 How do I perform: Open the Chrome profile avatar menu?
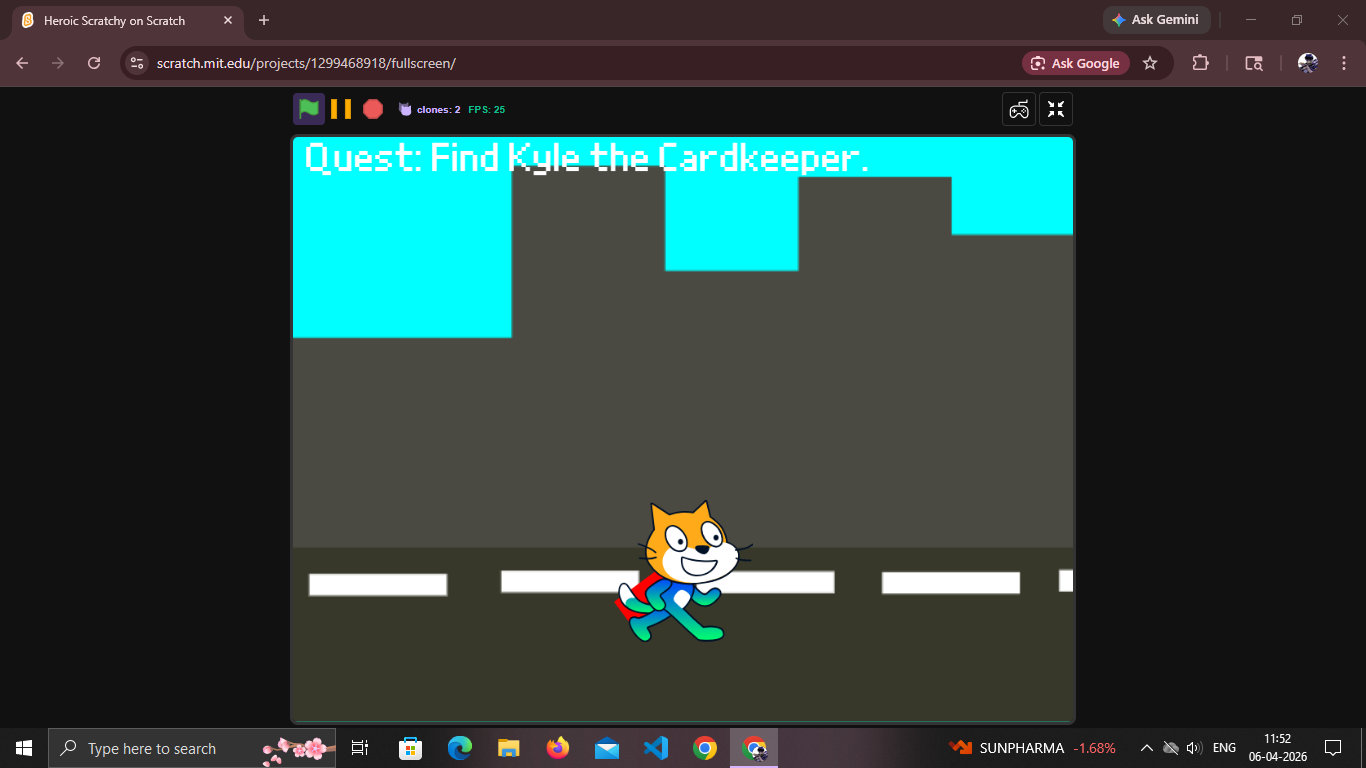pos(1307,63)
